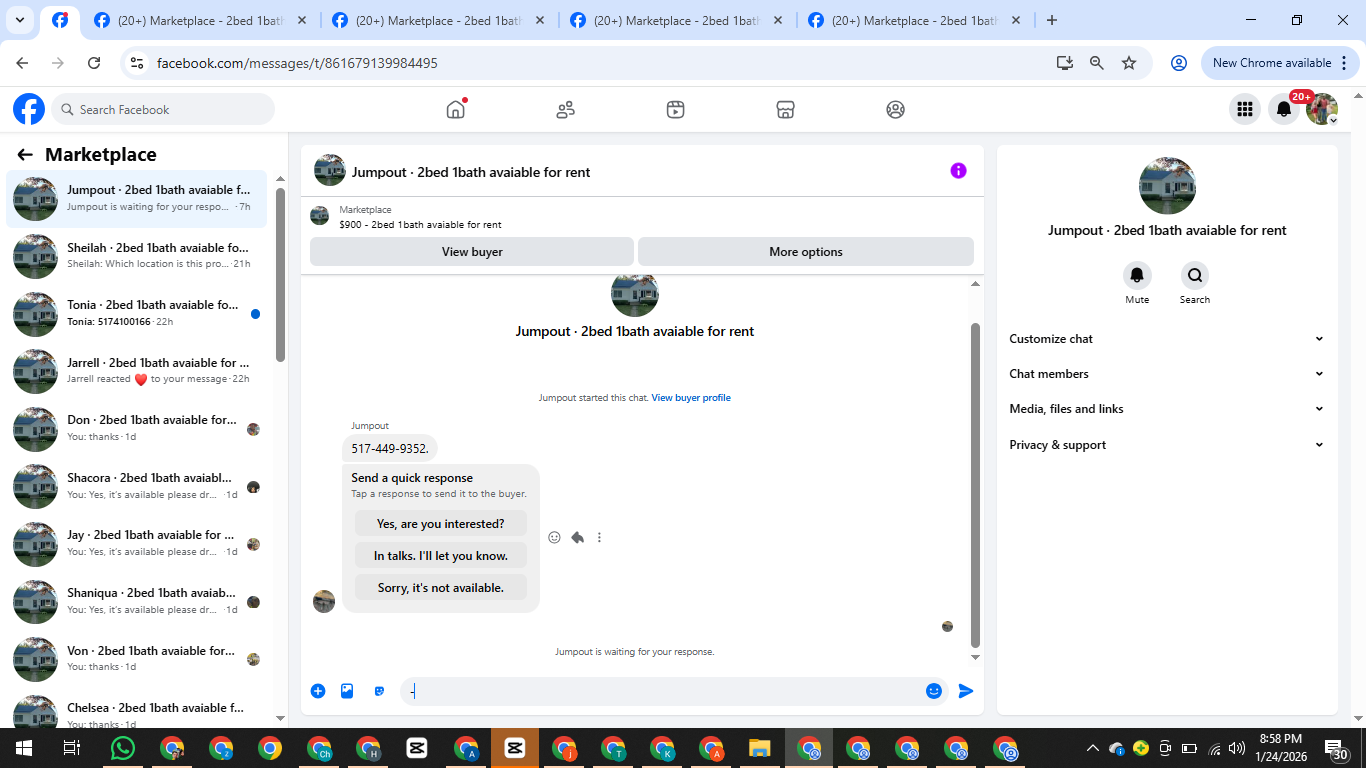This screenshot has width=1366, height=768.
Task: Open the clock showing 8:58 PM
Action: (x=1281, y=739)
